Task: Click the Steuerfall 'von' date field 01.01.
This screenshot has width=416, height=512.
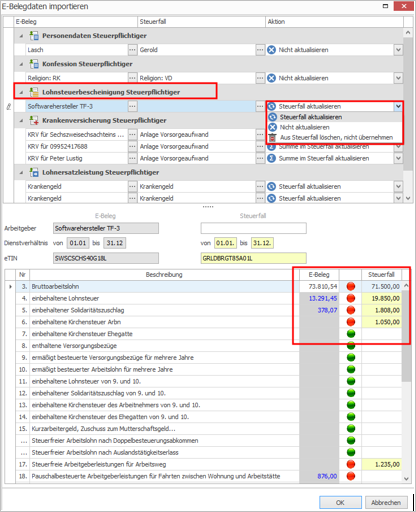Action: [225, 243]
